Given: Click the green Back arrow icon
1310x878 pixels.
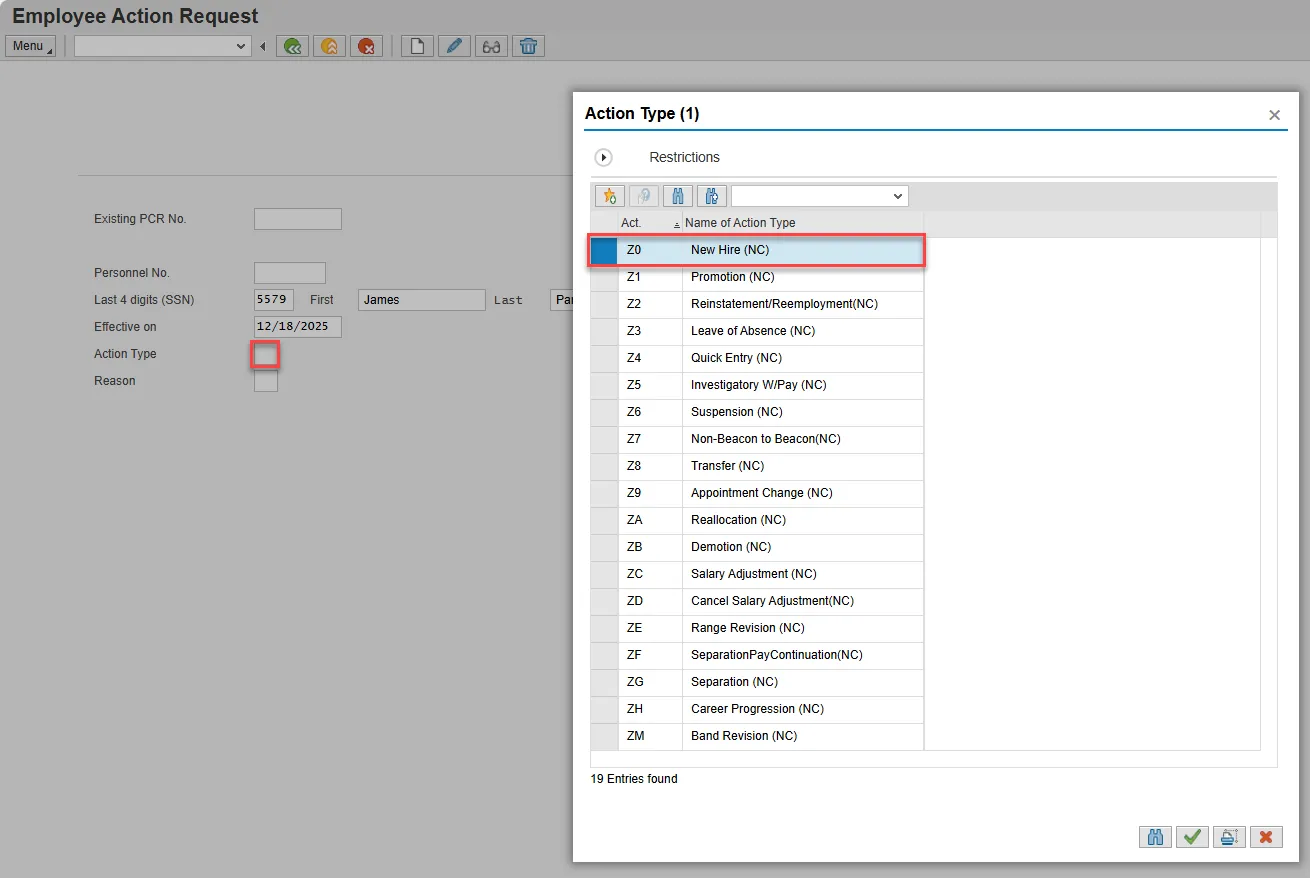Looking at the screenshot, I should click(292, 46).
